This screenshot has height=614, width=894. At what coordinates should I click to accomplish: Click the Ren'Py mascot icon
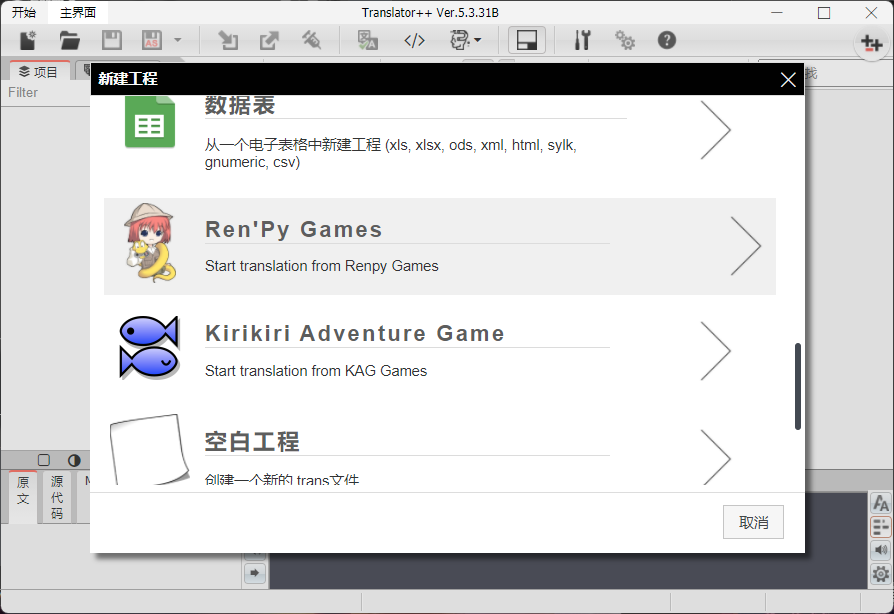(149, 243)
